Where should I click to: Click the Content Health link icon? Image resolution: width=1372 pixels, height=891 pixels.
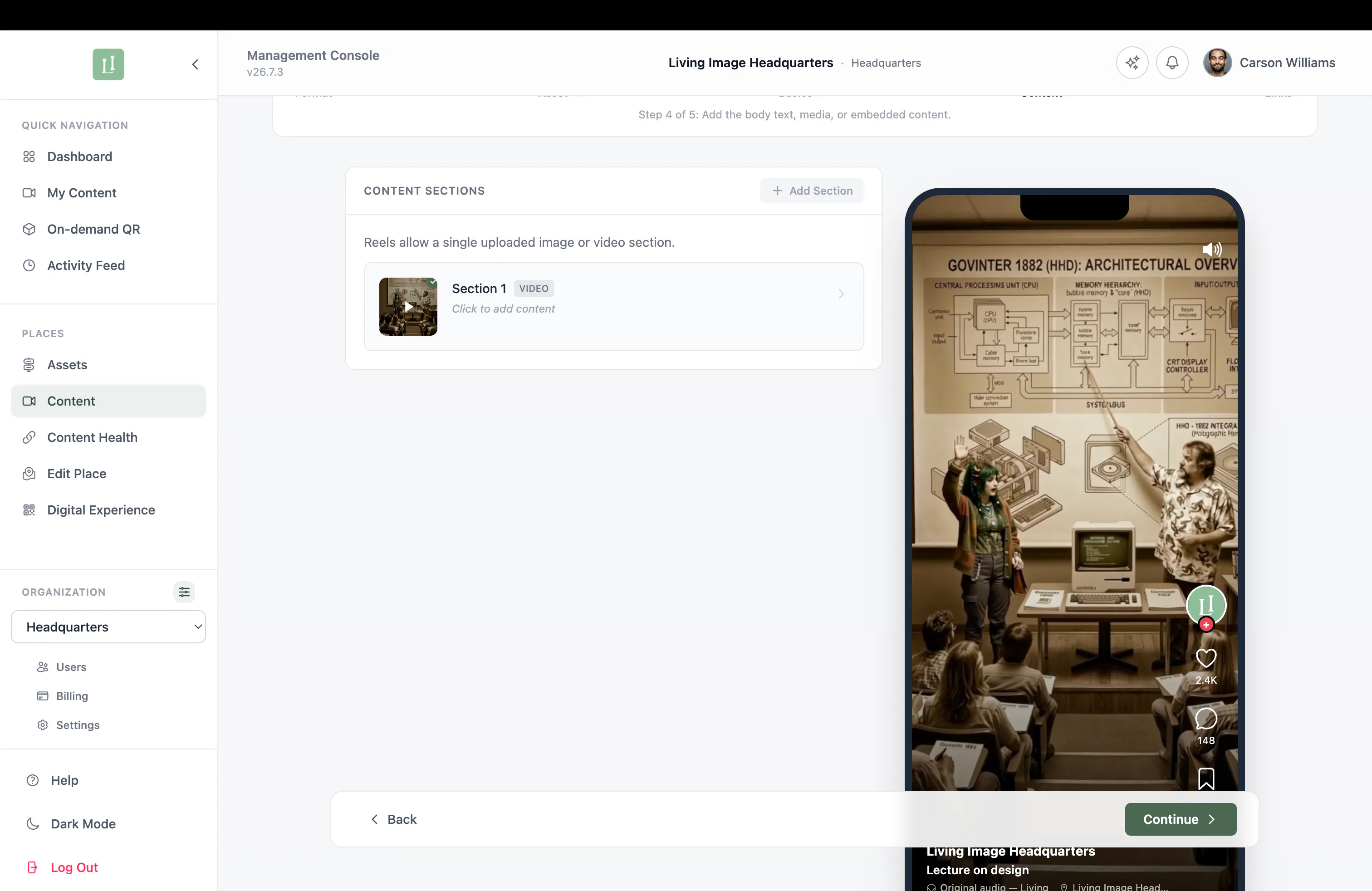29,437
